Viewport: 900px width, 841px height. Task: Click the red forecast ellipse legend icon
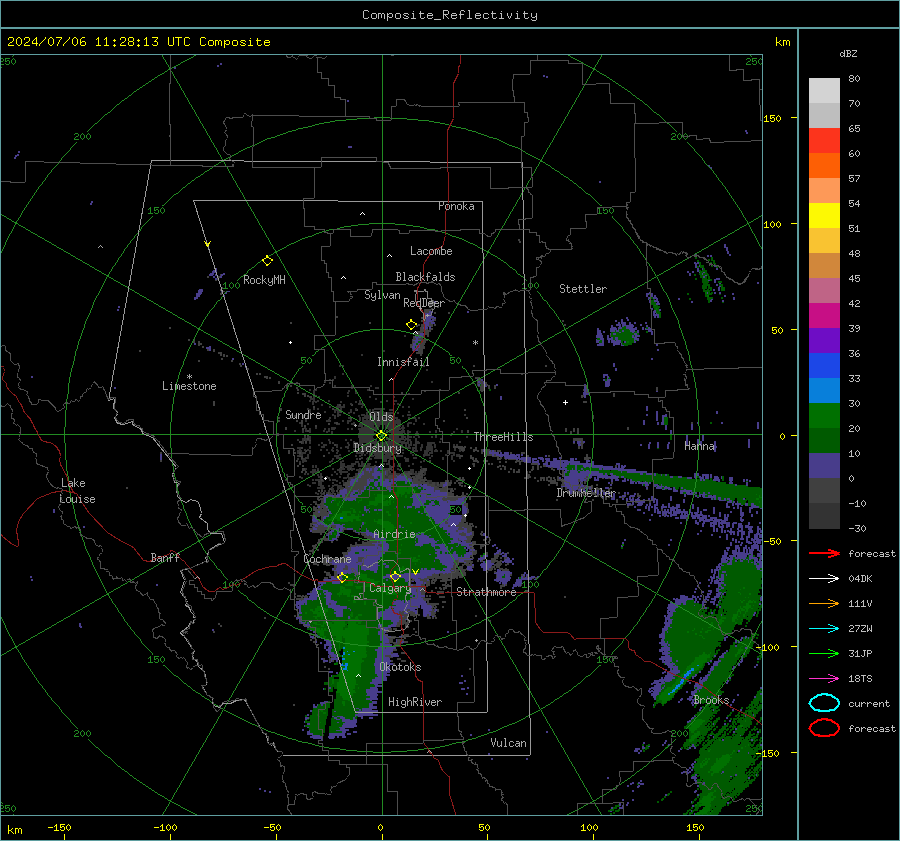click(824, 728)
